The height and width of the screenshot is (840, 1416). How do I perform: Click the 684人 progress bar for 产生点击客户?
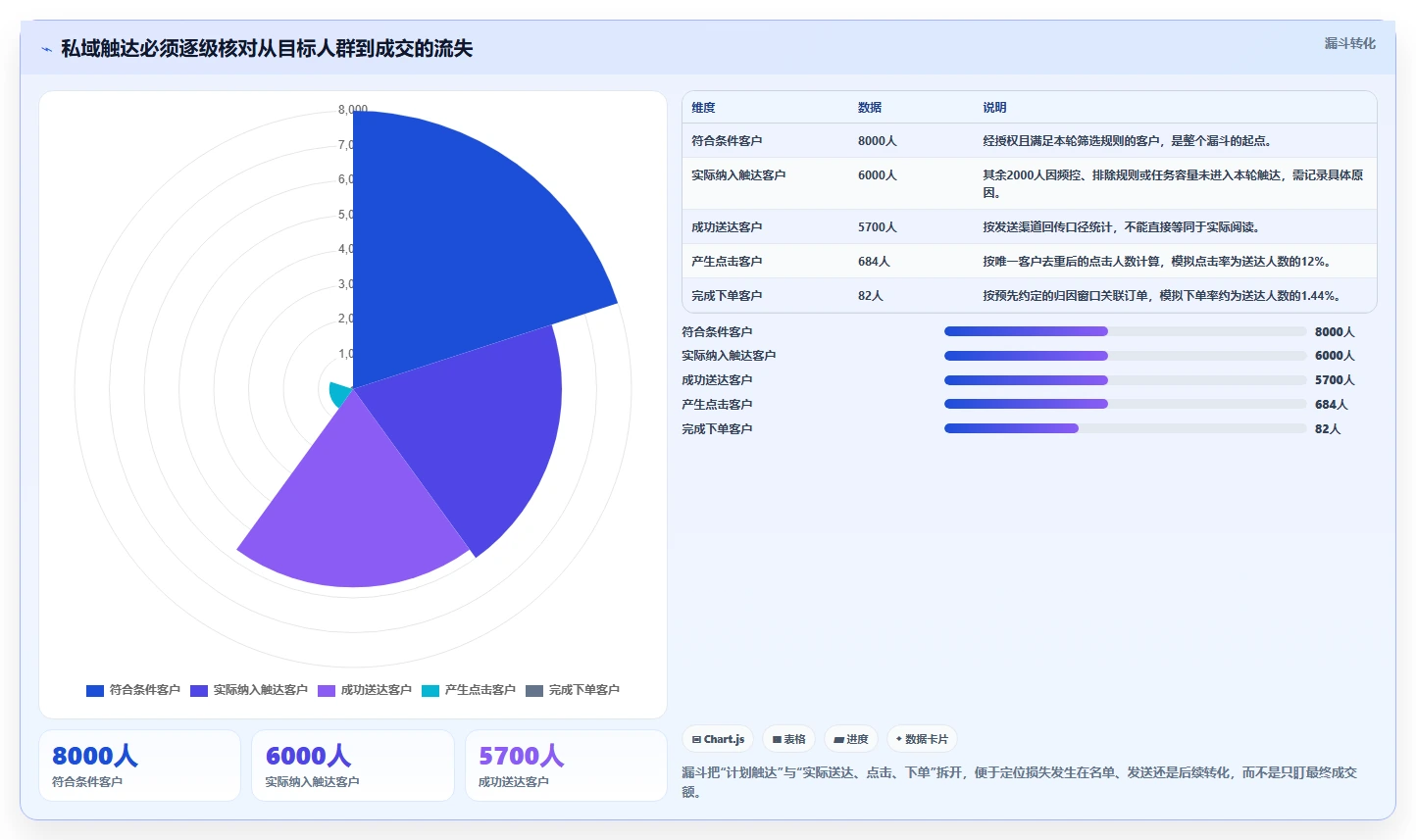(x=1125, y=404)
